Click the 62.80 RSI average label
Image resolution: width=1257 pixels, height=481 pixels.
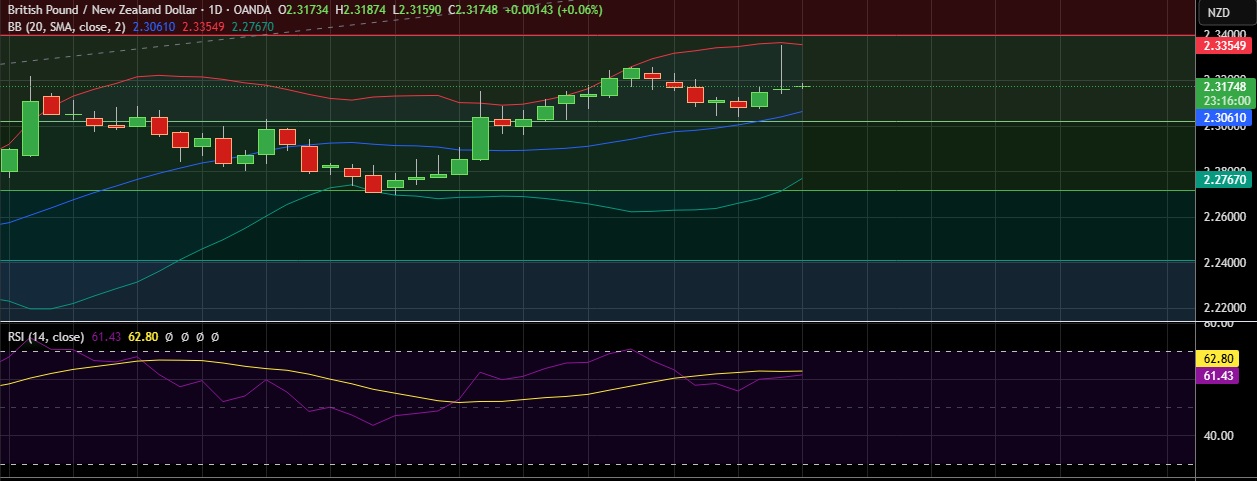click(1216, 358)
